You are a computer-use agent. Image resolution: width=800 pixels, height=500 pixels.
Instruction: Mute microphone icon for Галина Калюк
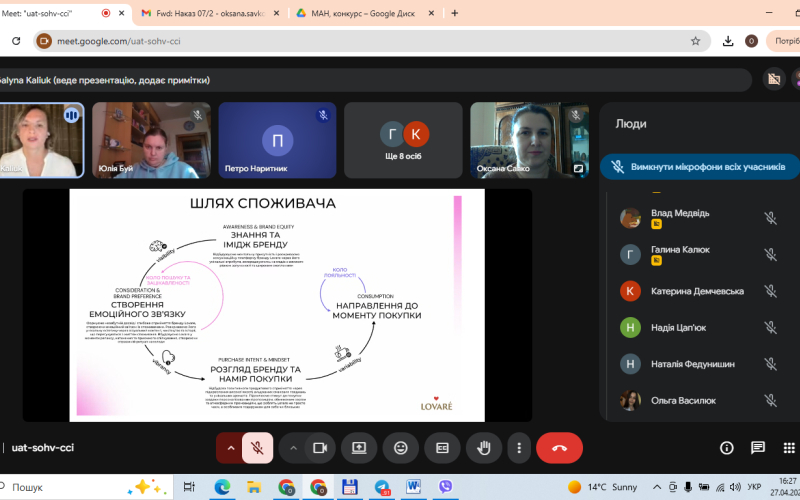point(770,255)
